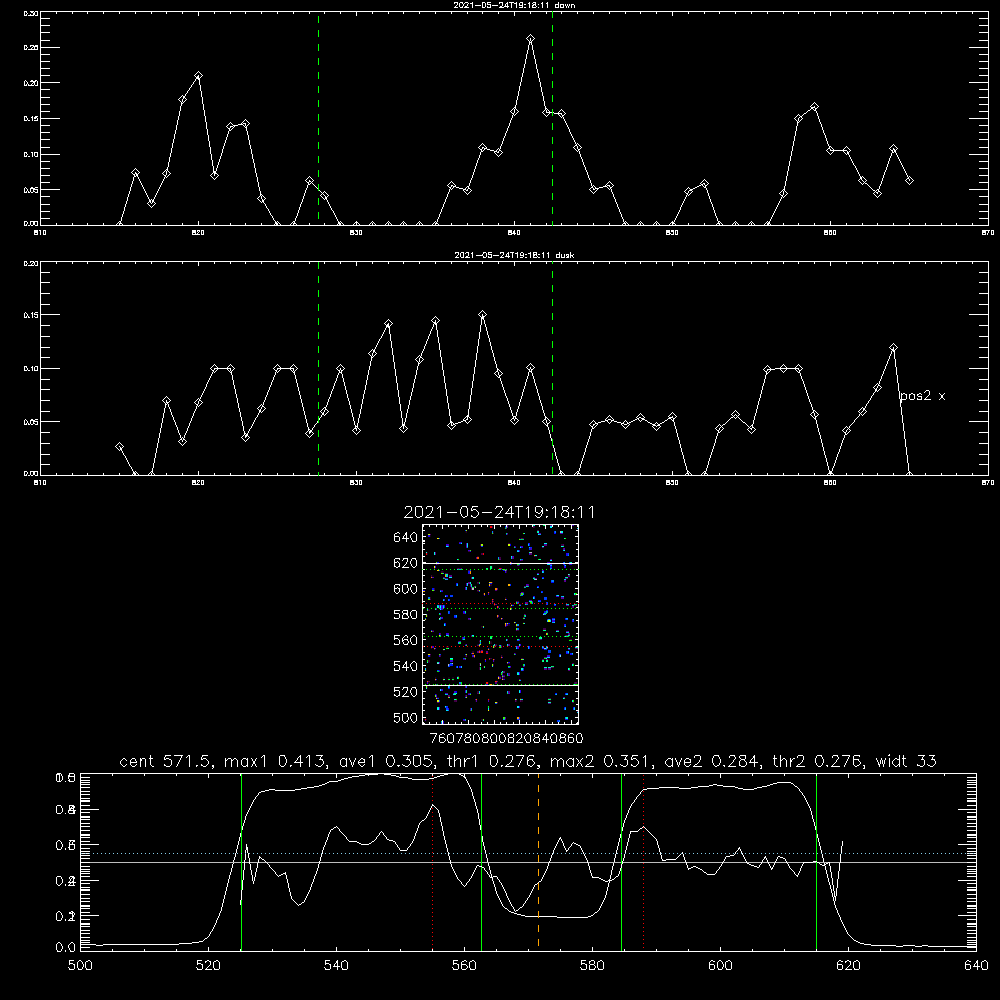Select the right green dashed line in dusk plot

[x=552, y=368]
